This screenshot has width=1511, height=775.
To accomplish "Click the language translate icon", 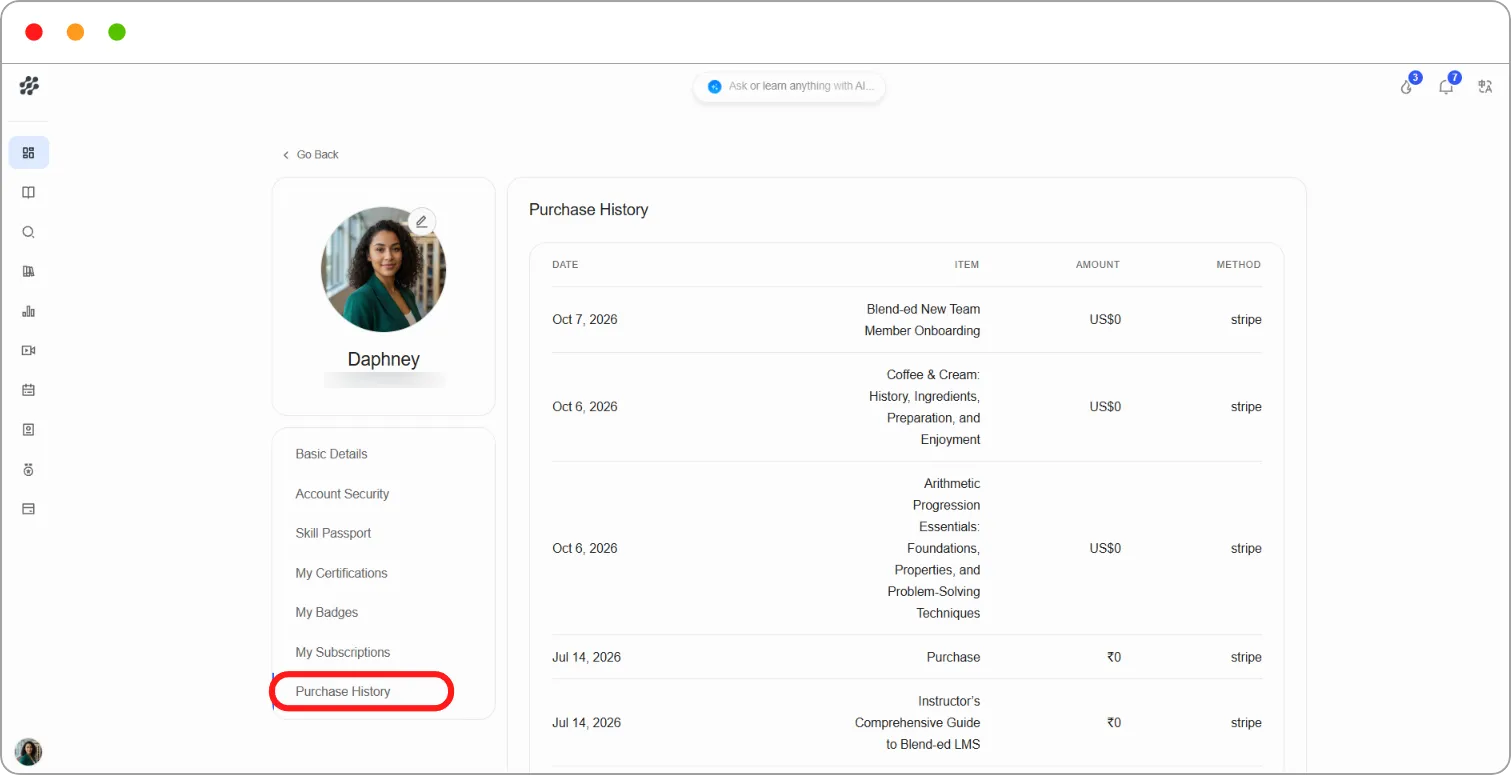I will pyautogui.click(x=1485, y=86).
